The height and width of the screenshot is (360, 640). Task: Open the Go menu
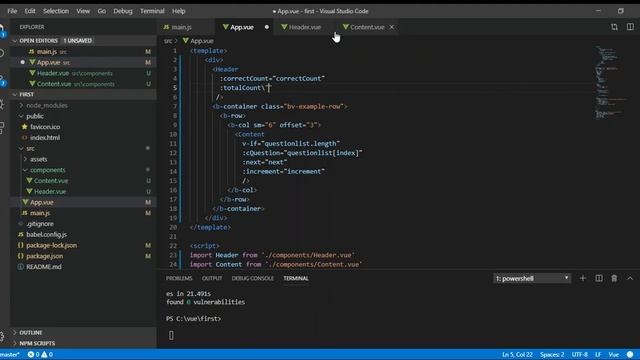click(x=102, y=11)
